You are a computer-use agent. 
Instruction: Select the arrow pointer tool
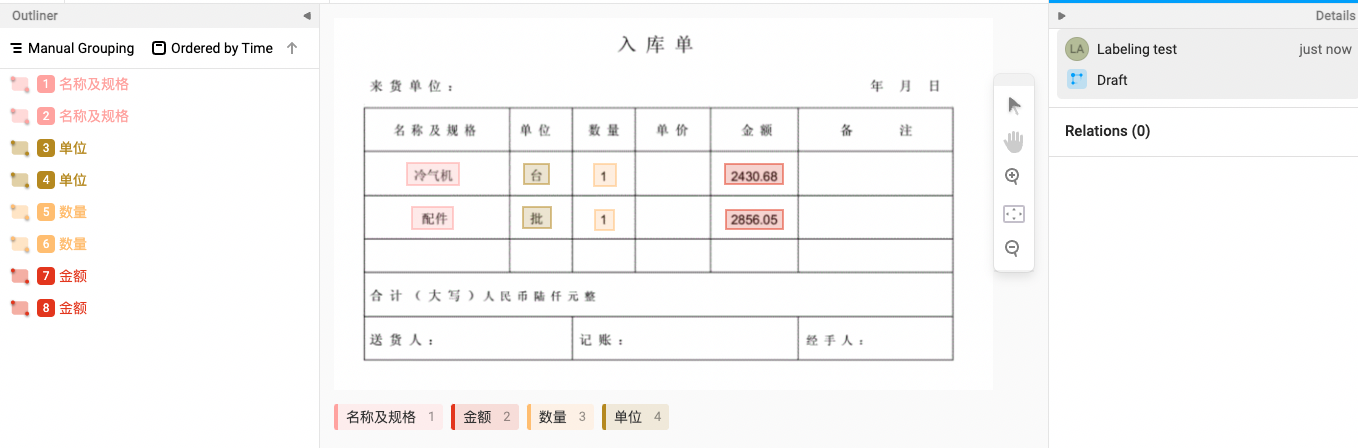pos(1014,105)
